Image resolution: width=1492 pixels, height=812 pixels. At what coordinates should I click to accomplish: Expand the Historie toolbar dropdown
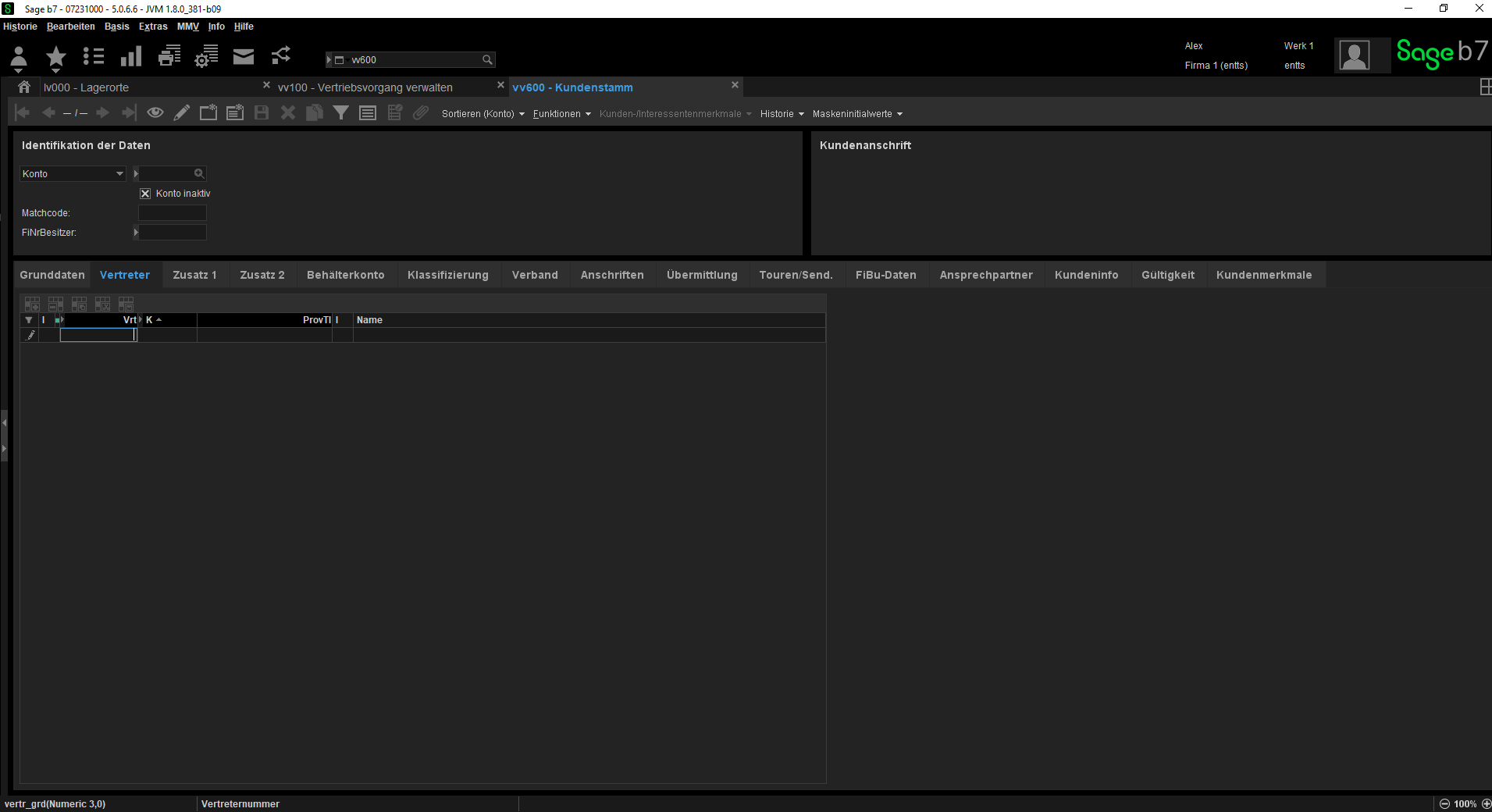(782, 114)
